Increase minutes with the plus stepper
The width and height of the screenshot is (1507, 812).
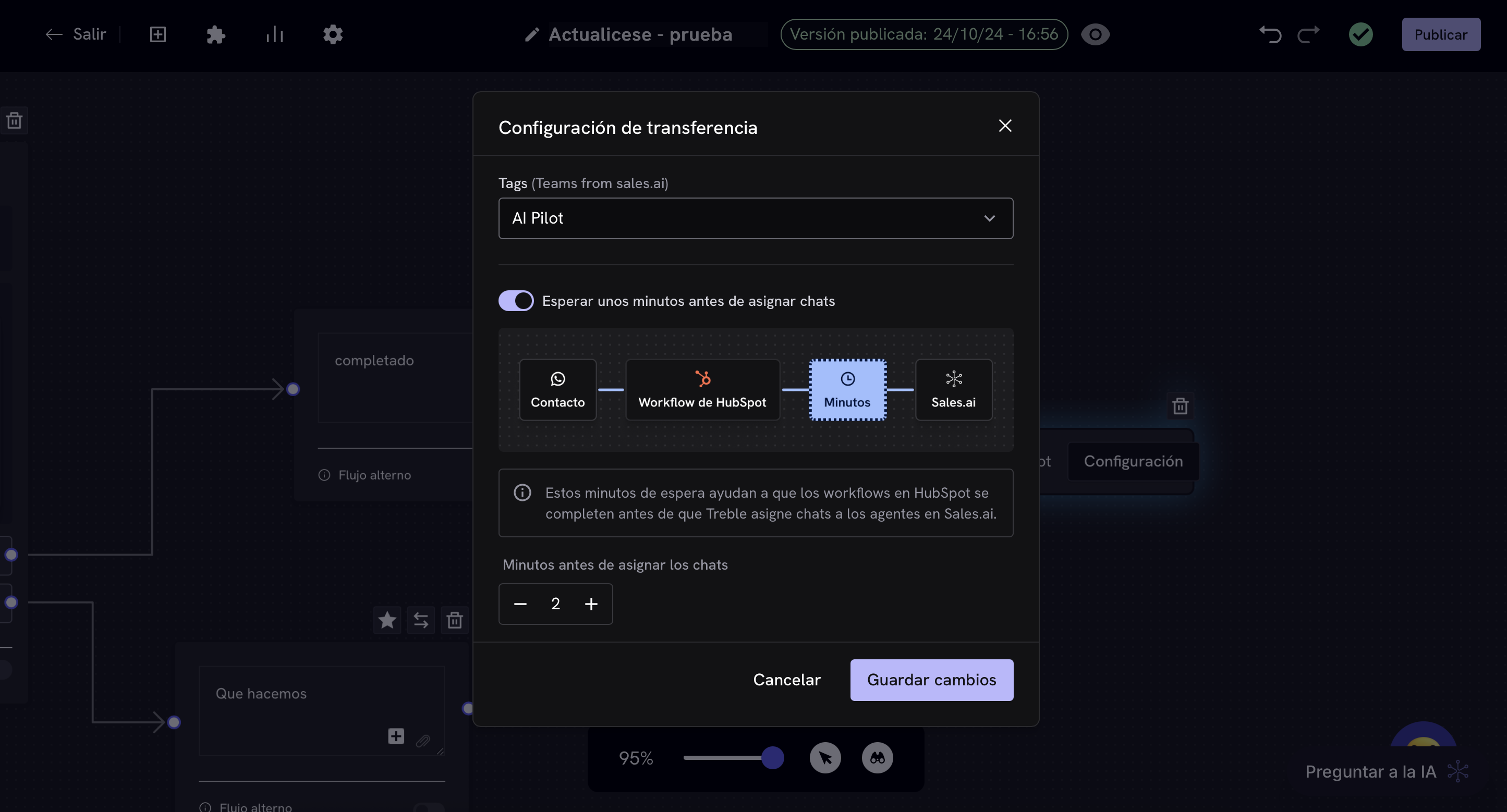click(x=591, y=604)
